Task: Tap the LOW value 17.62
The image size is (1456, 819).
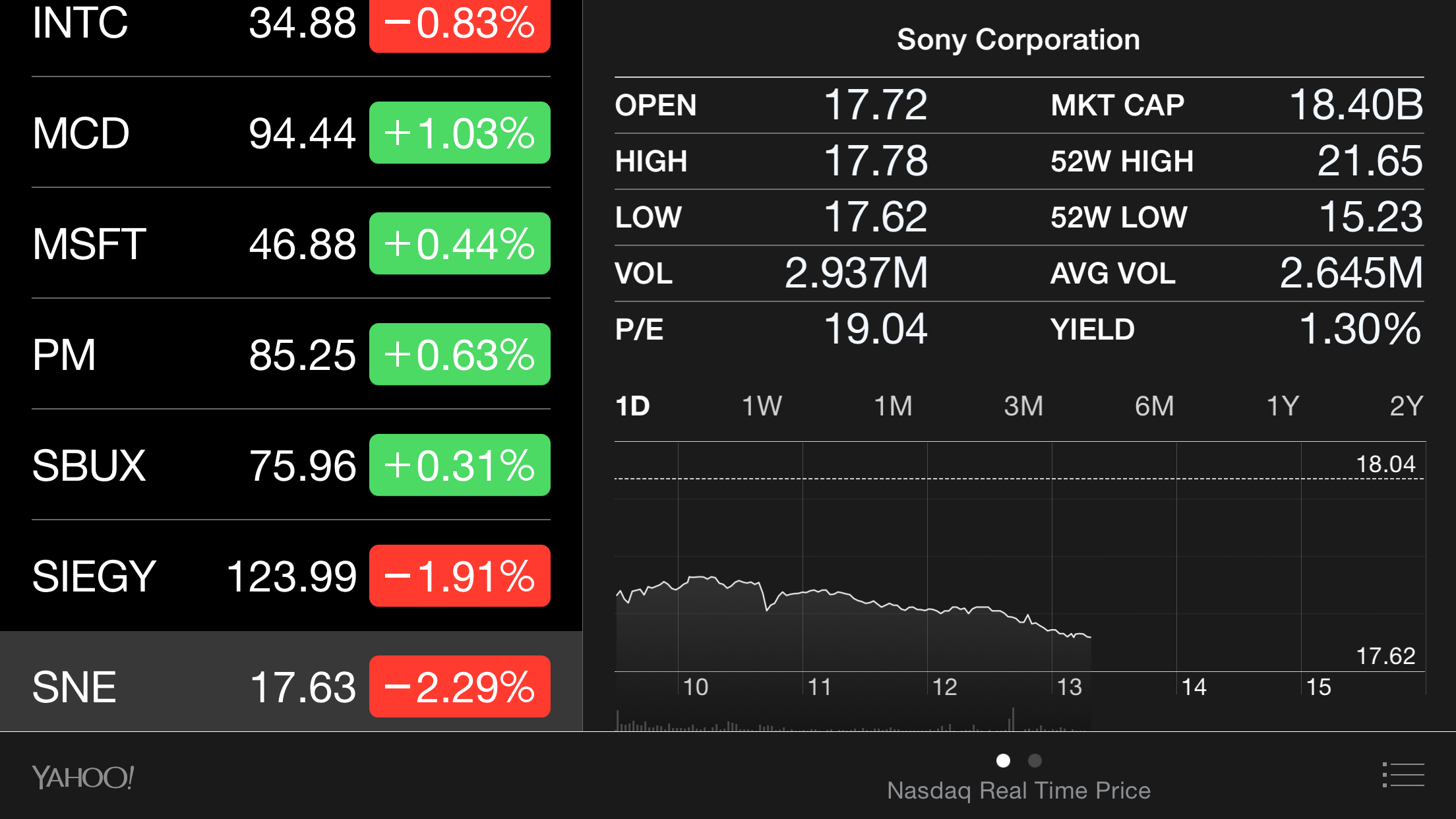Action: pyautogui.click(x=876, y=217)
